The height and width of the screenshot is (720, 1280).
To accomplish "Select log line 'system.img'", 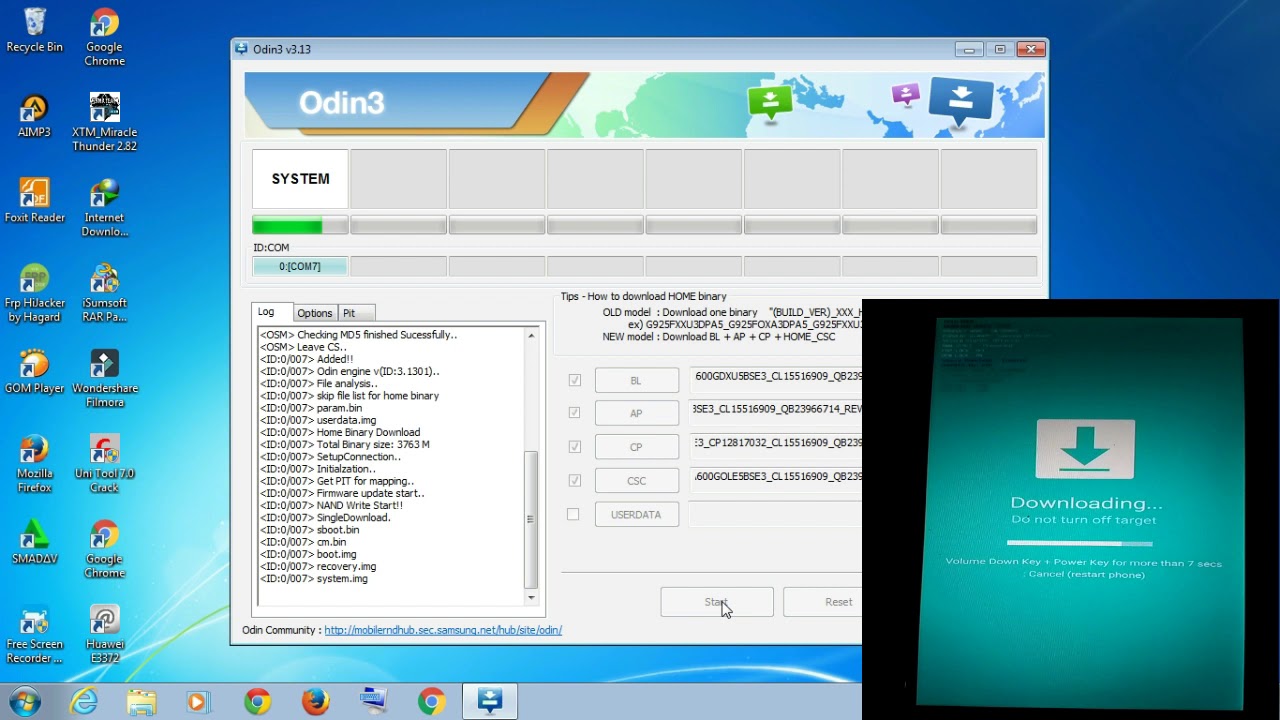I will pos(314,579).
